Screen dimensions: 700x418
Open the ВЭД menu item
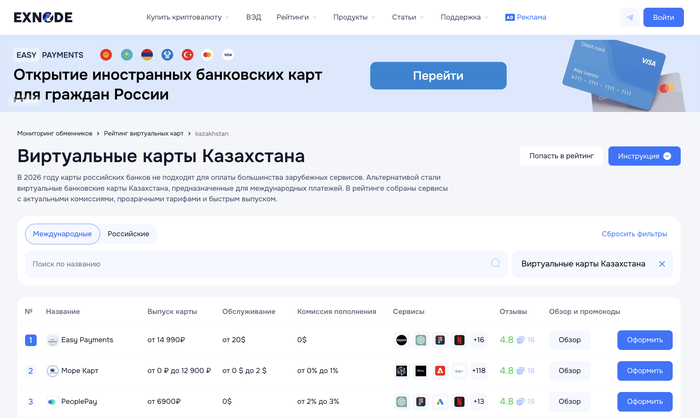click(x=253, y=17)
